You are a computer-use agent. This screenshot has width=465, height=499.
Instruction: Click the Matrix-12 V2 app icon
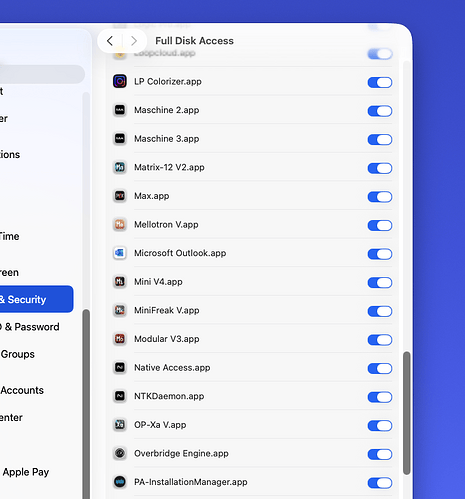pyautogui.click(x=120, y=167)
